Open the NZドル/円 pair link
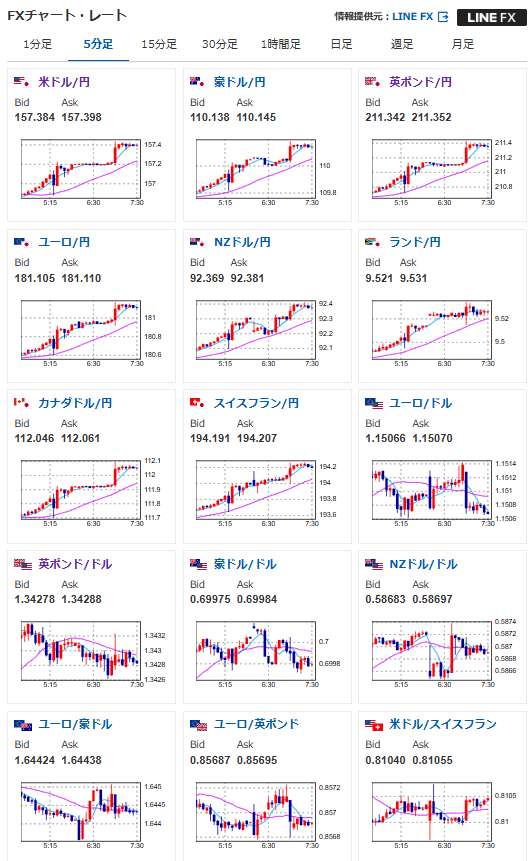Screen dimensions: 530x861 tap(242, 242)
